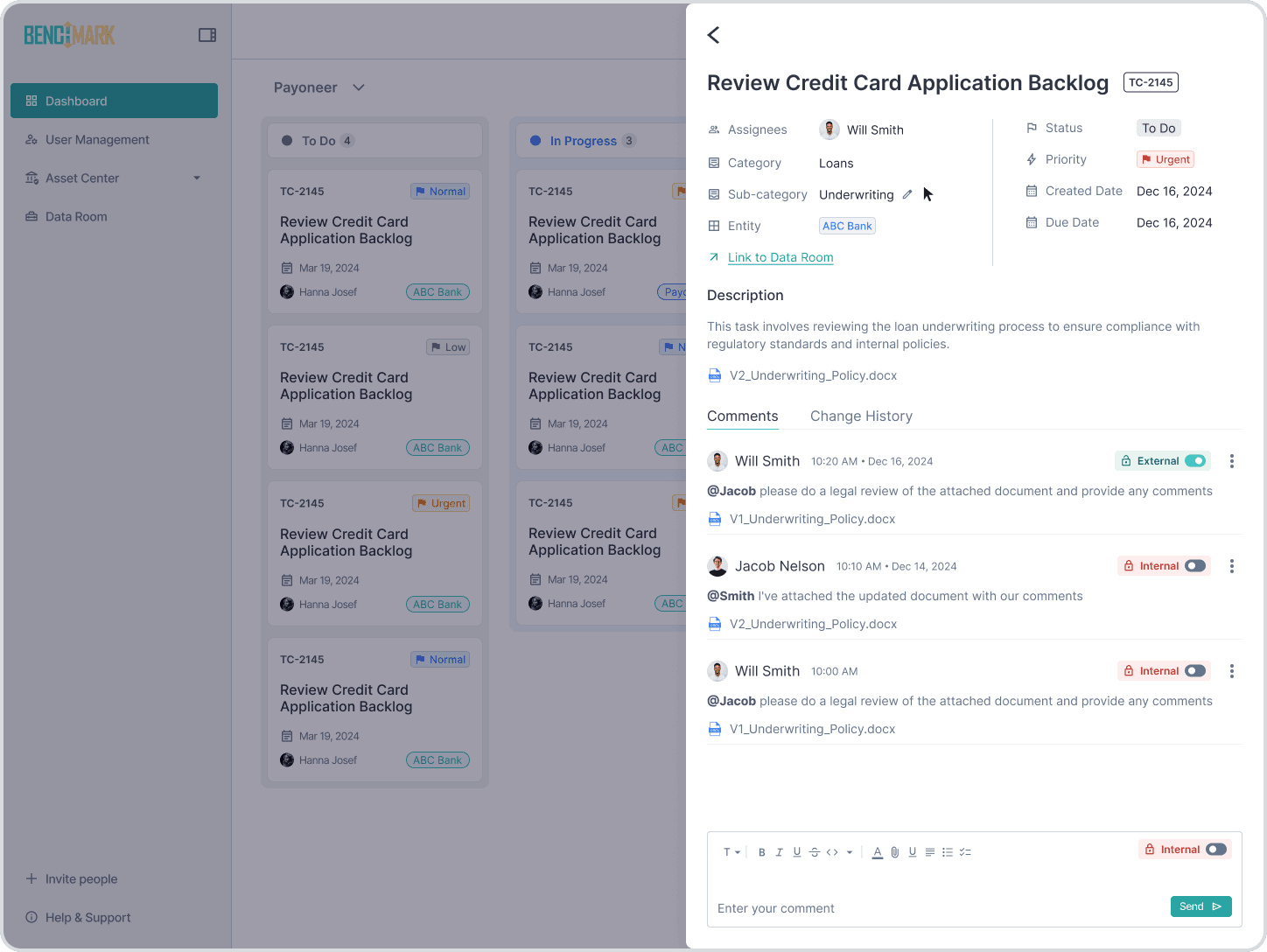
Task: Click the Dec 16, 2024 Created Date value
Action: coord(1174,191)
